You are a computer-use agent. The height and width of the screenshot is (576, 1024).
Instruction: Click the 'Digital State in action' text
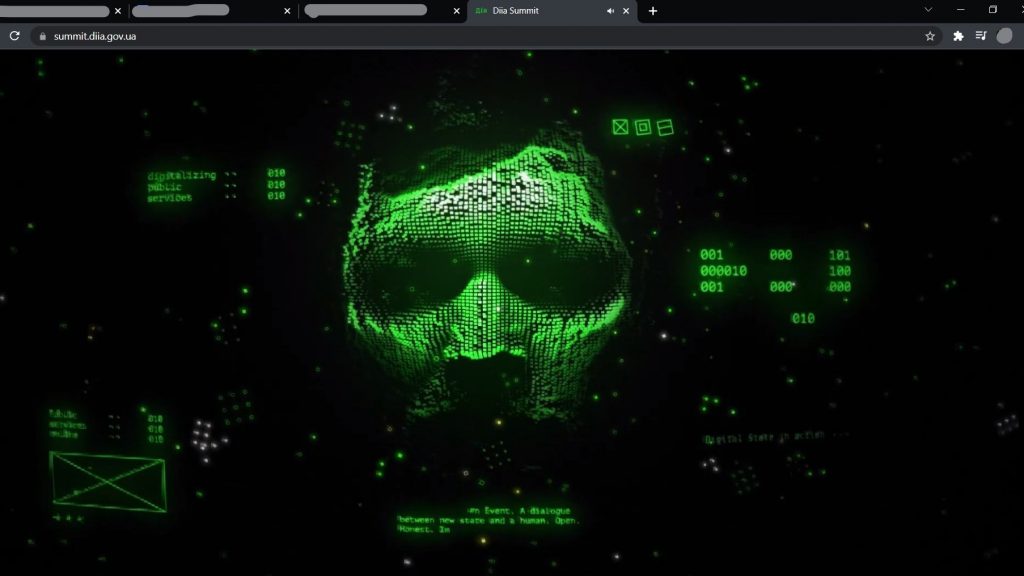764,438
